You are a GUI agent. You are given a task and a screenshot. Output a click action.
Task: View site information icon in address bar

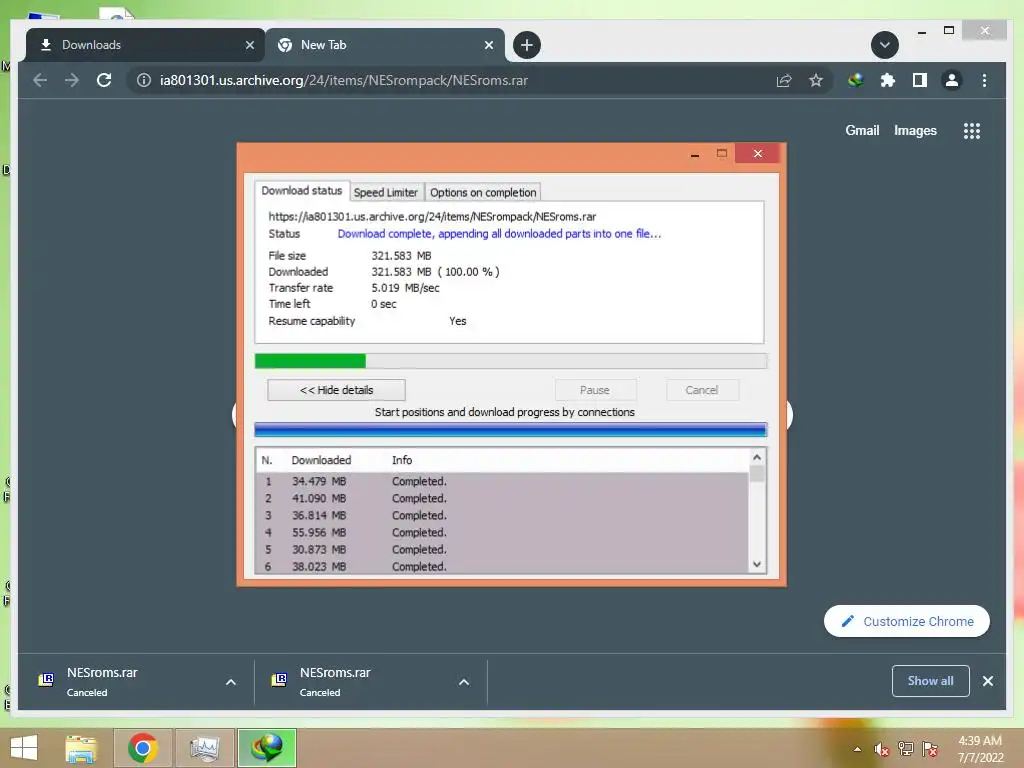point(144,80)
